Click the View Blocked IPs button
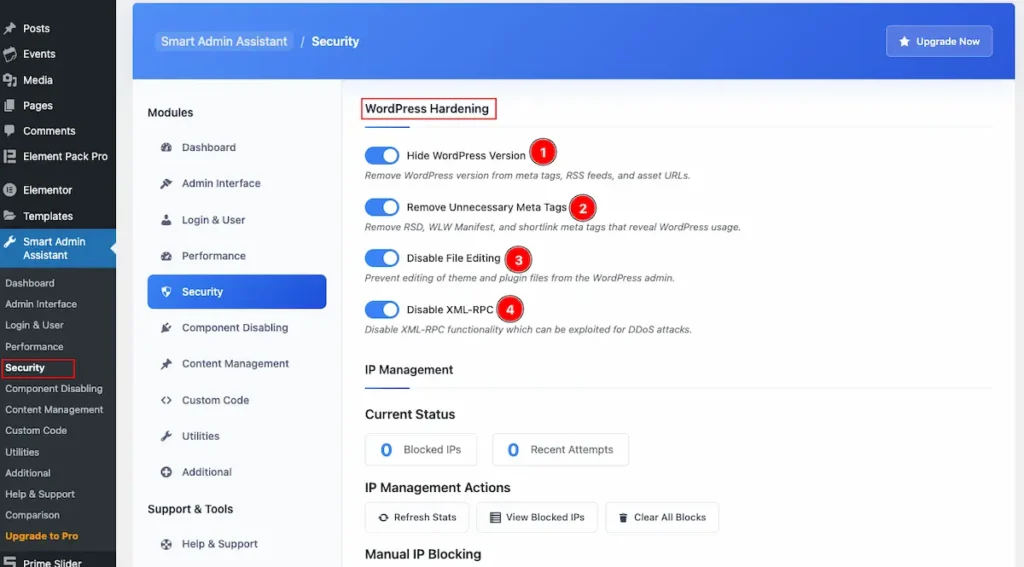The width and height of the screenshot is (1024, 567). (x=537, y=517)
